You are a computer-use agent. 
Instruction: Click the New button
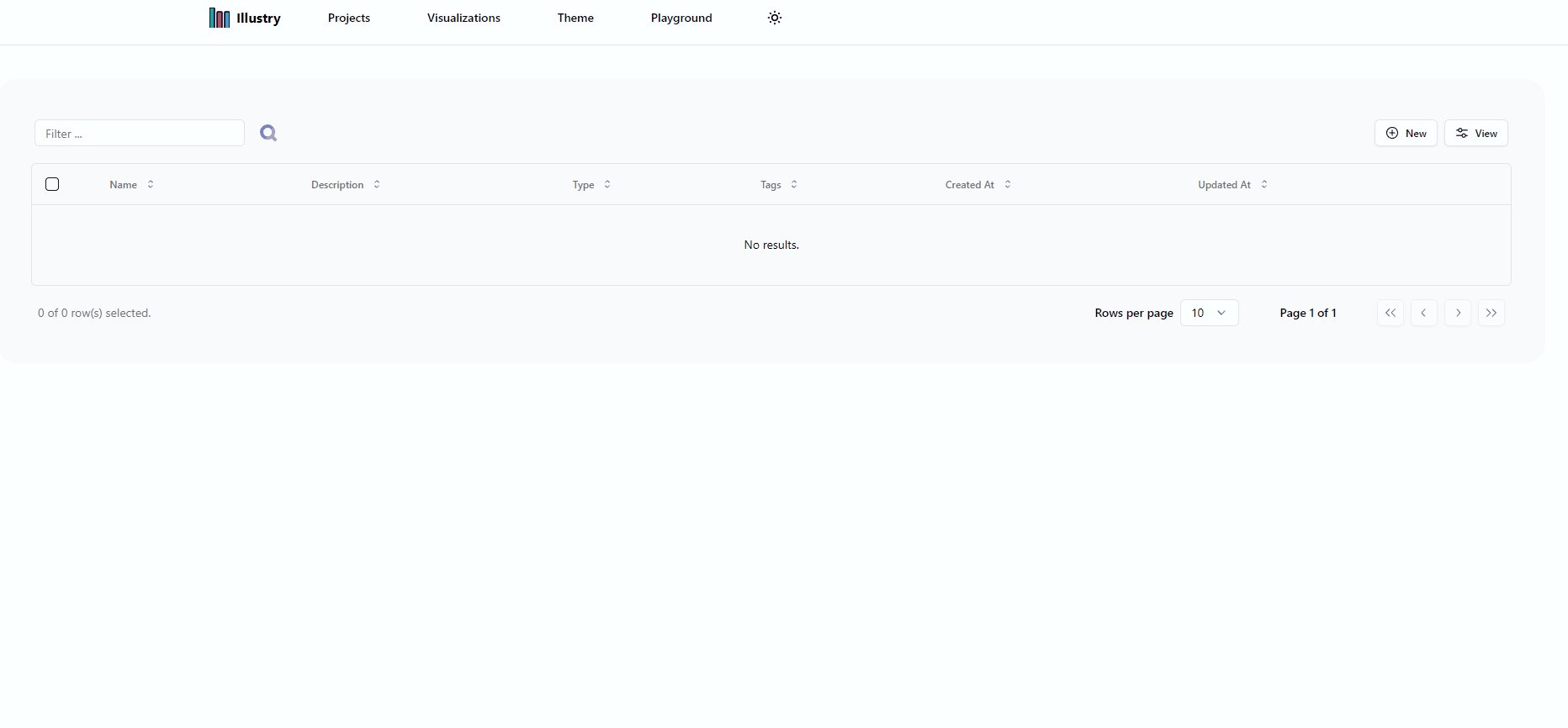[1406, 133]
